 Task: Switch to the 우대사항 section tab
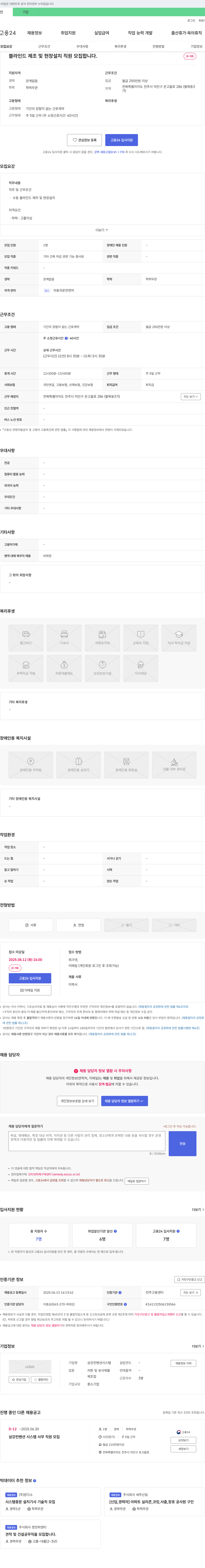click(82, 46)
